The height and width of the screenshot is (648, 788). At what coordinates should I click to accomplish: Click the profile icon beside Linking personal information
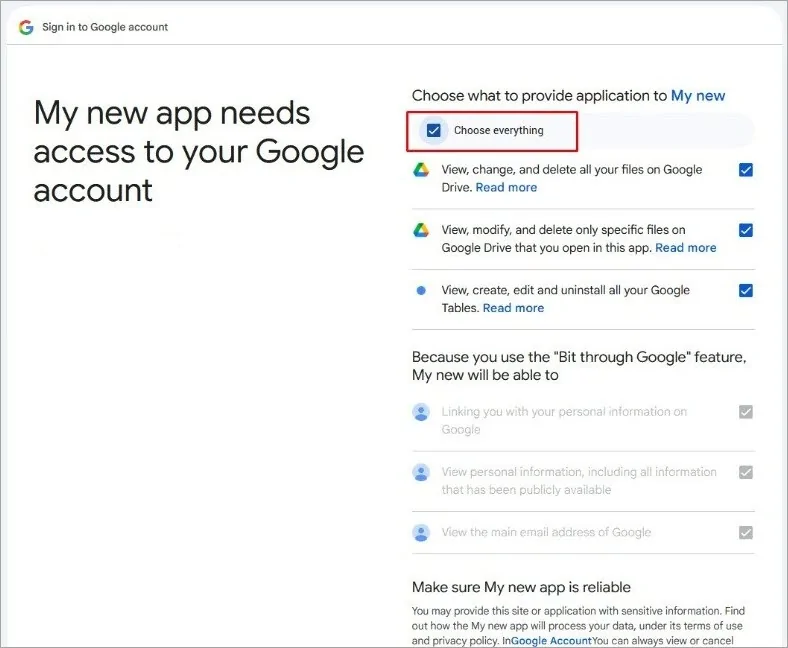[421, 412]
